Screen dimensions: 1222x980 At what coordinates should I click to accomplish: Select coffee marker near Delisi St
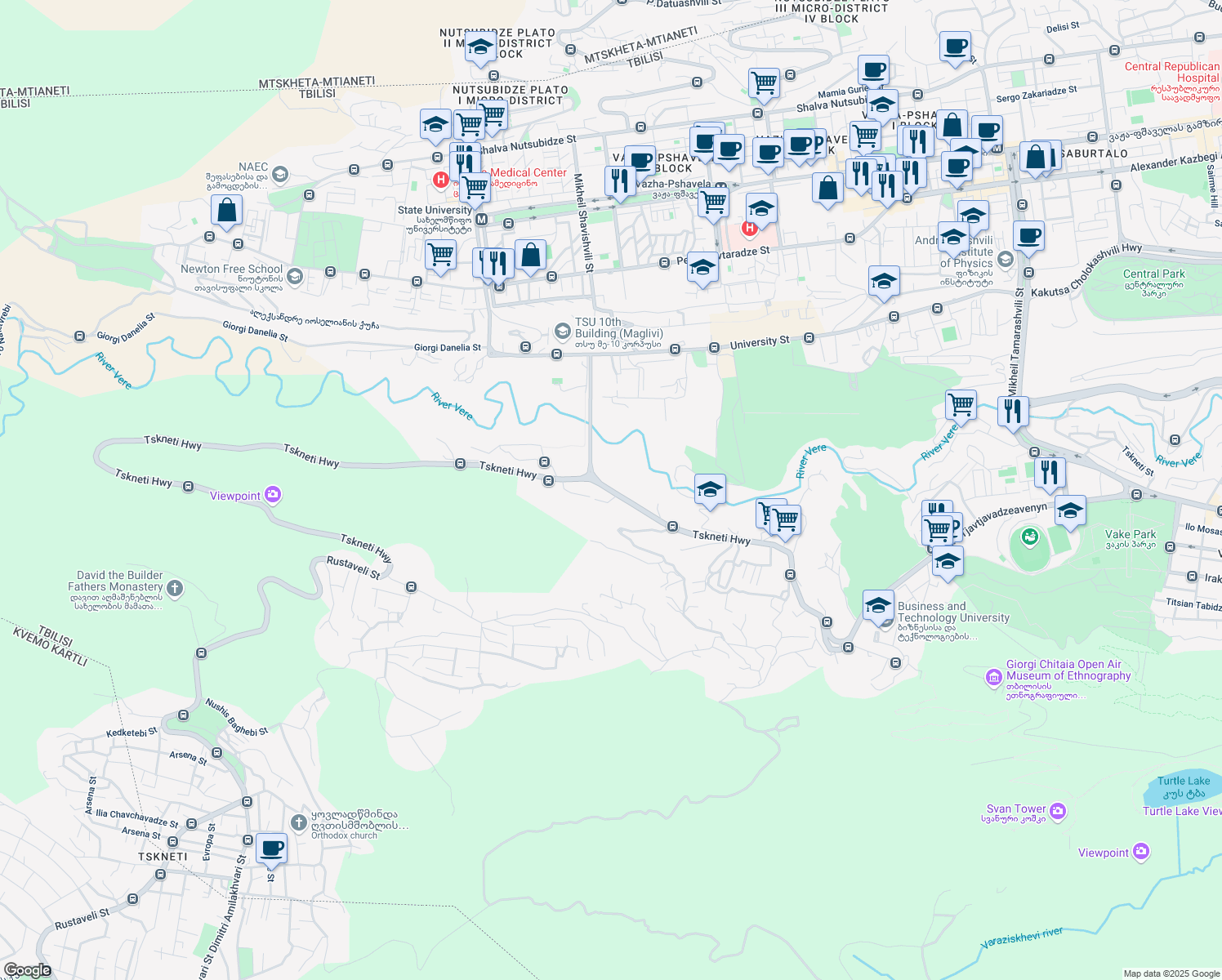[955, 47]
